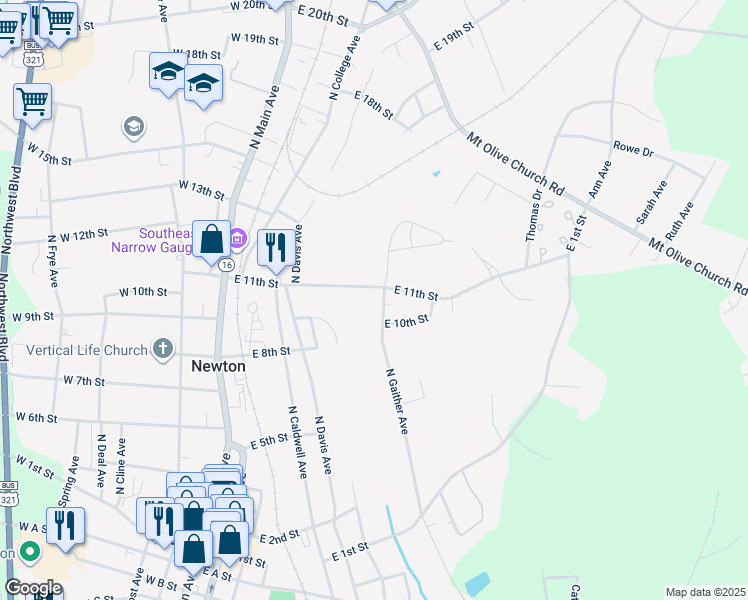Click the Spring Ave label

pyautogui.click(x=69, y=481)
